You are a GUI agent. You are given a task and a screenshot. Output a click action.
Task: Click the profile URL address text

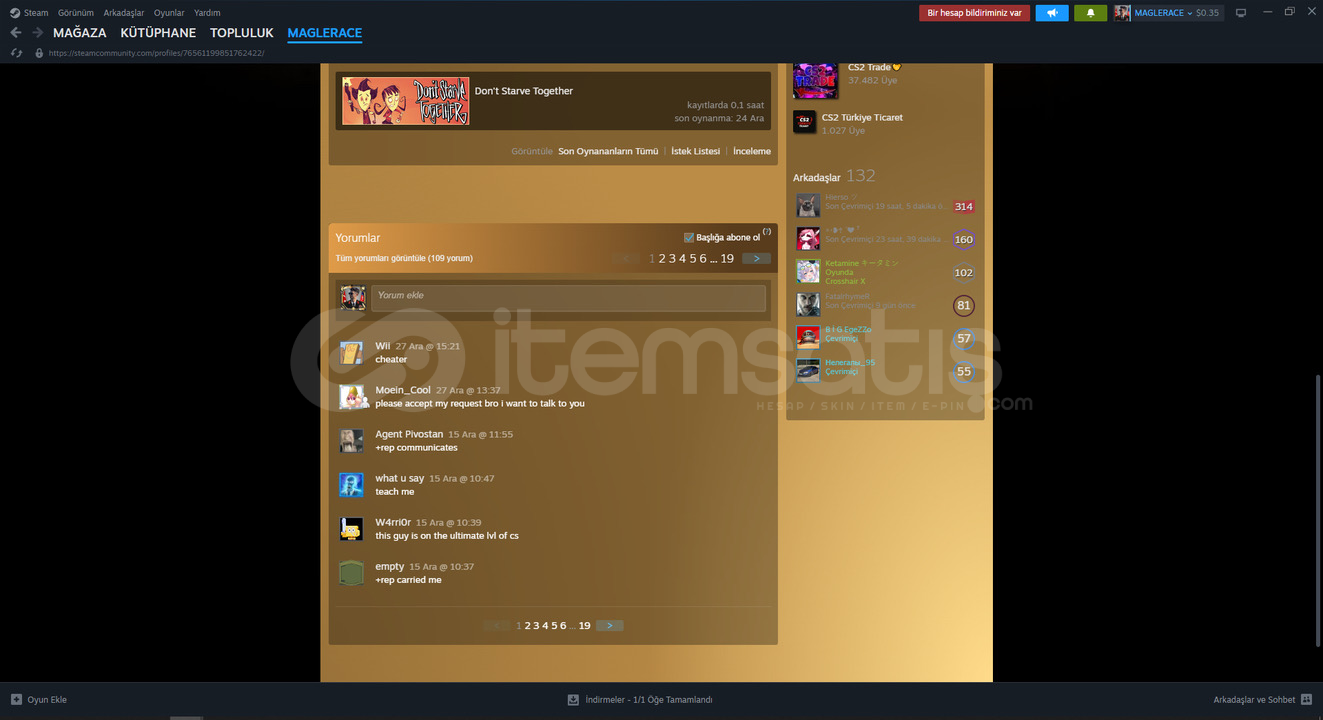[157, 52]
